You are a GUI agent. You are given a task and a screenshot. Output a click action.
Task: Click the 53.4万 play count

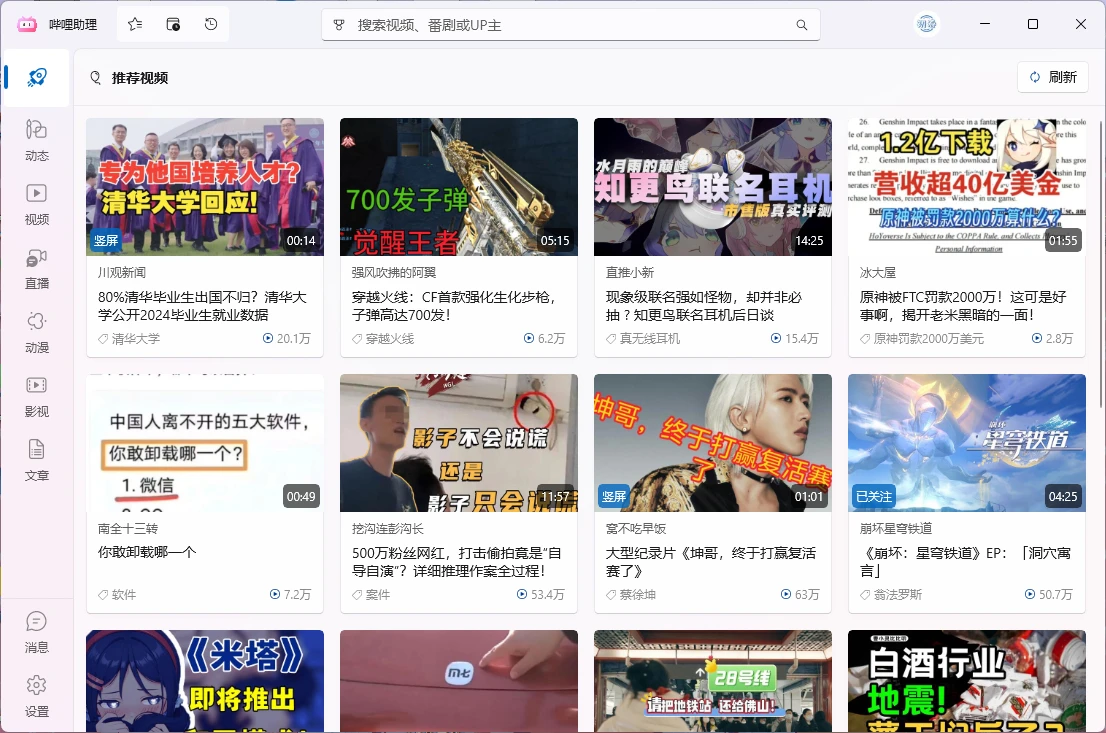point(541,595)
